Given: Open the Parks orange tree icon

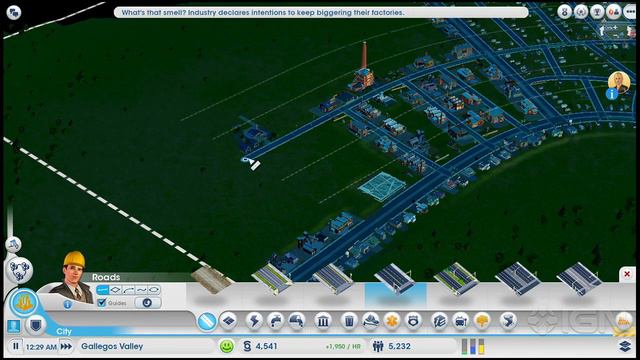Looking at the screenshot, I should (x=482, y=321).
